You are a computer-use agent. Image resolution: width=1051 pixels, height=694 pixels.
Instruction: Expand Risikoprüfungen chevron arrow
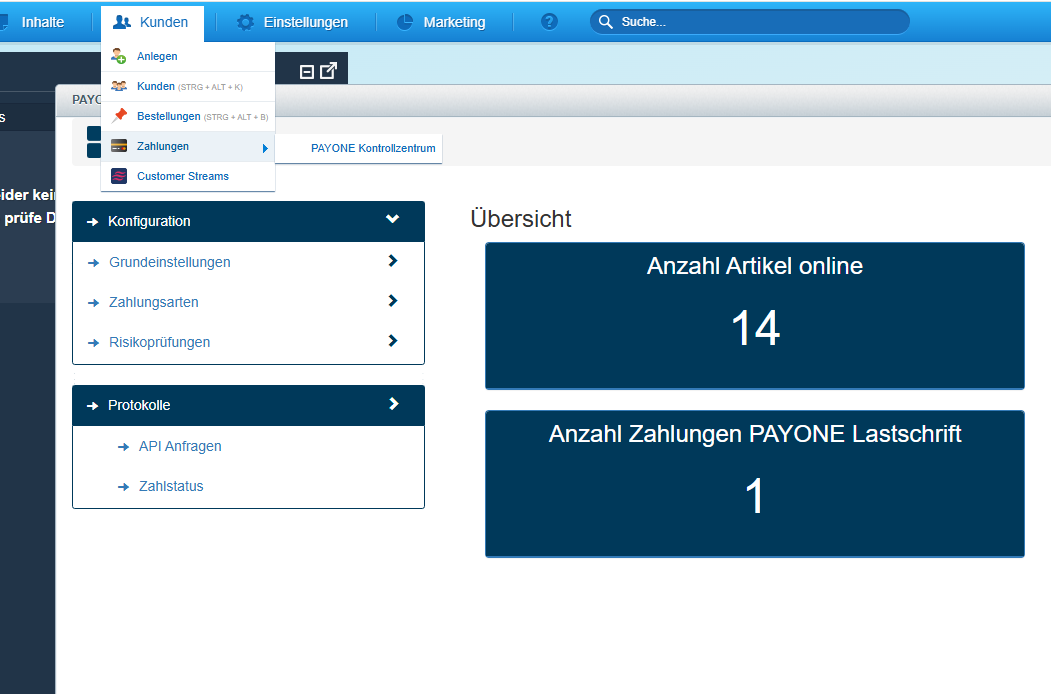click(393, 341)
